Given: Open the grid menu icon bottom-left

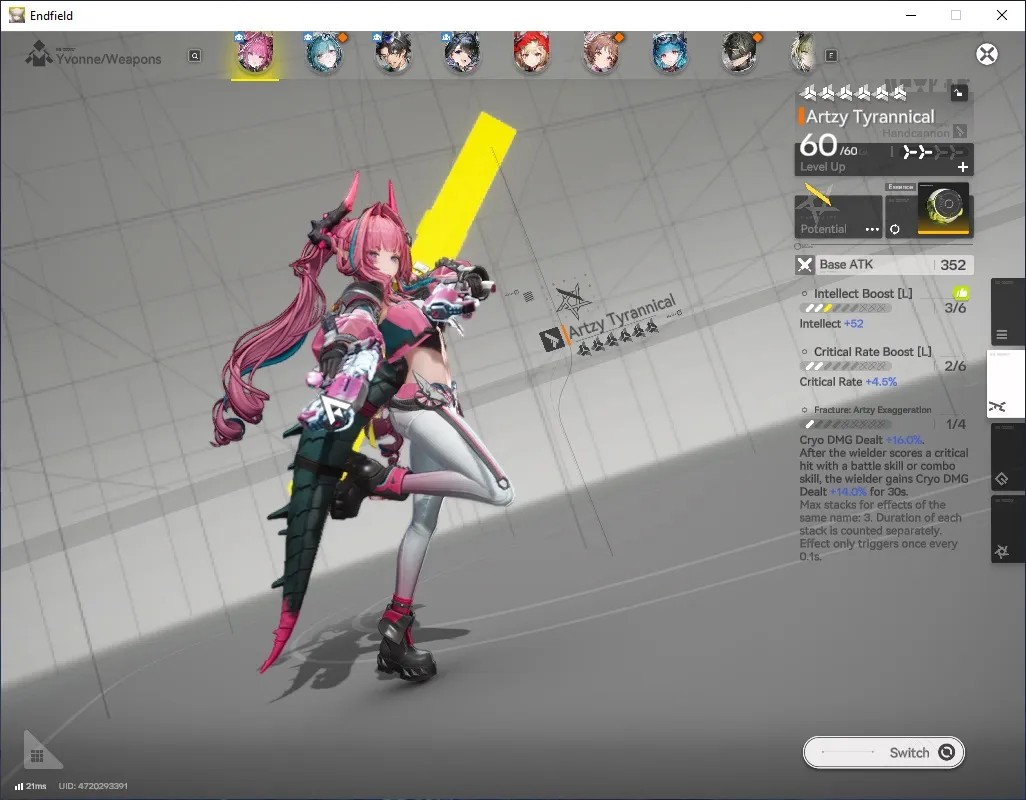Looking at the screenshot, I should click(x=37, y=756).
